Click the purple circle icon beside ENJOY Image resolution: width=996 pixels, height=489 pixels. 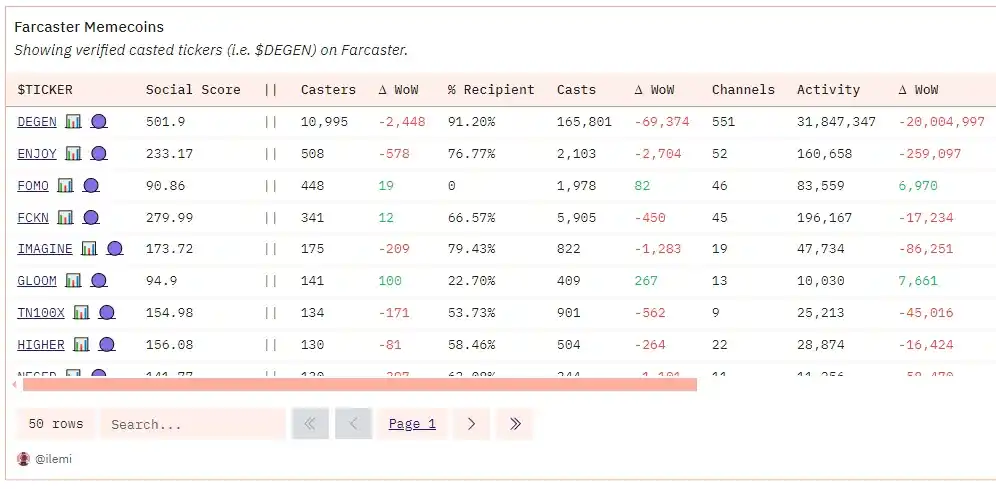point(99,153)
